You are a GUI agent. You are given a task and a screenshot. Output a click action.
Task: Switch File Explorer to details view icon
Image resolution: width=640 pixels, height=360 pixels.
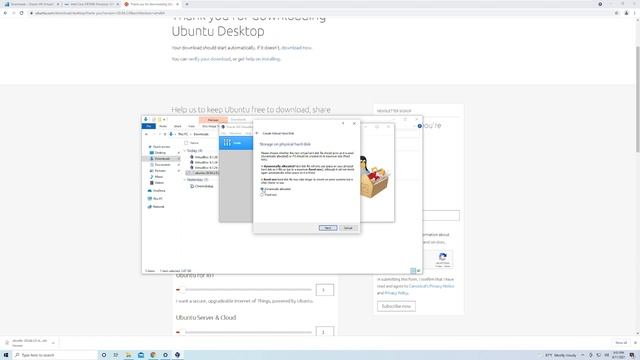click(413, 271)
